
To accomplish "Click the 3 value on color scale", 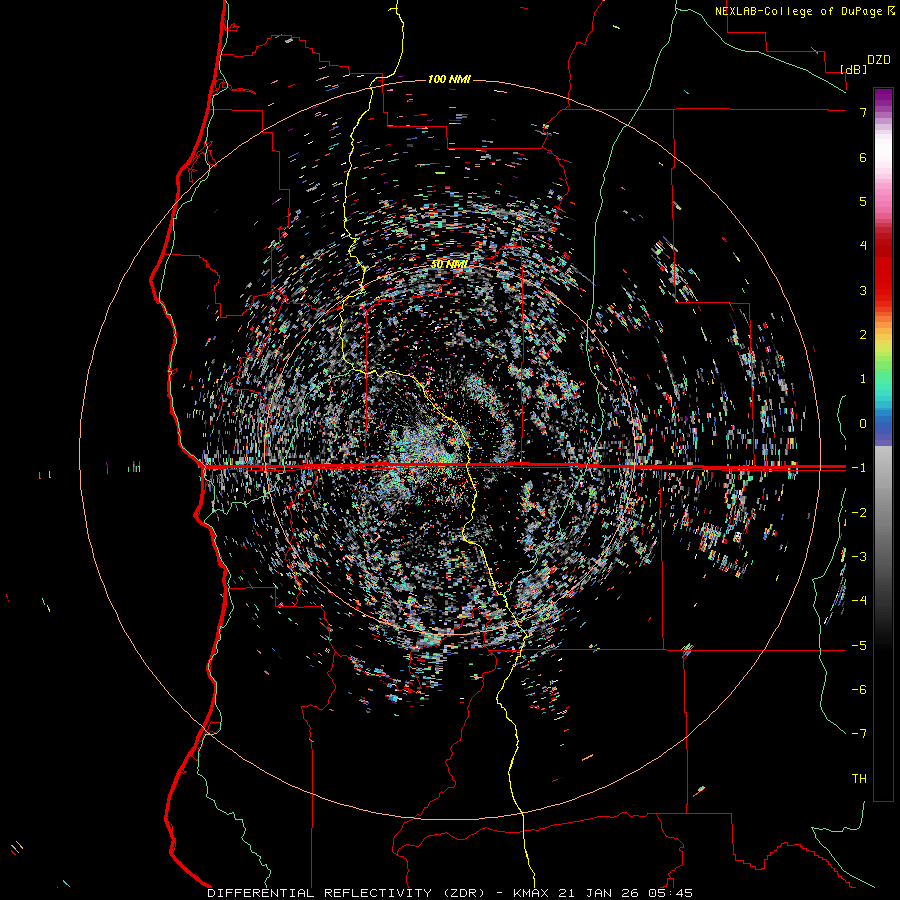I will (x=863, y=290).
